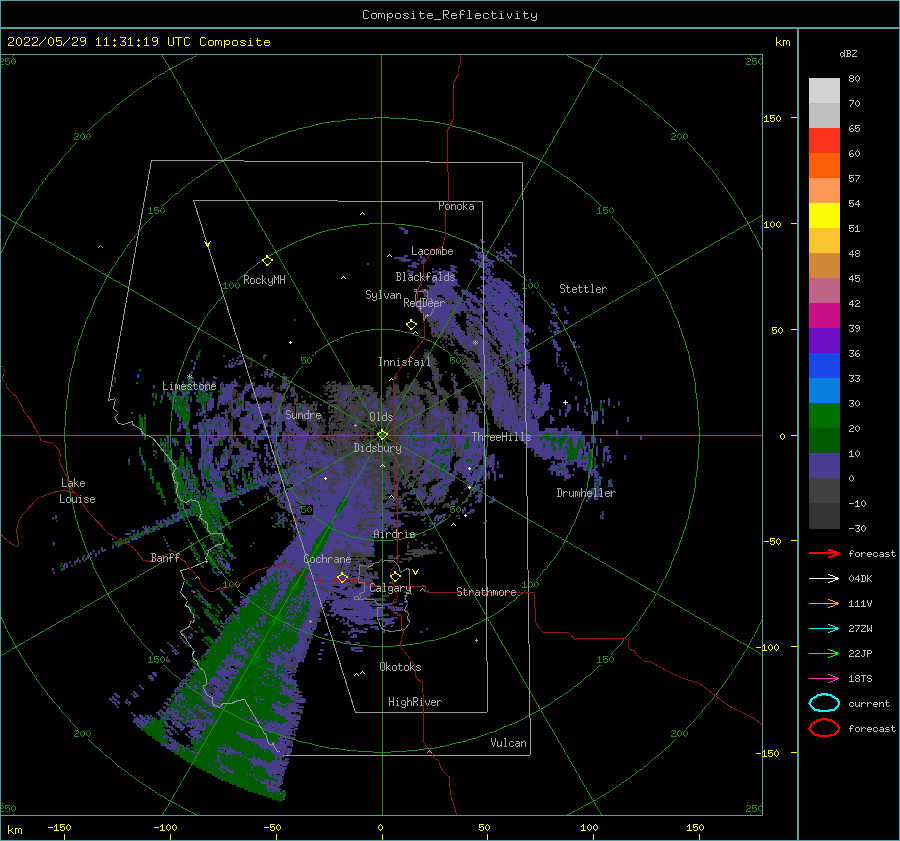The image size is (900, 841).
Task: Click the radar center diamond near Olds
Action: 382,435
